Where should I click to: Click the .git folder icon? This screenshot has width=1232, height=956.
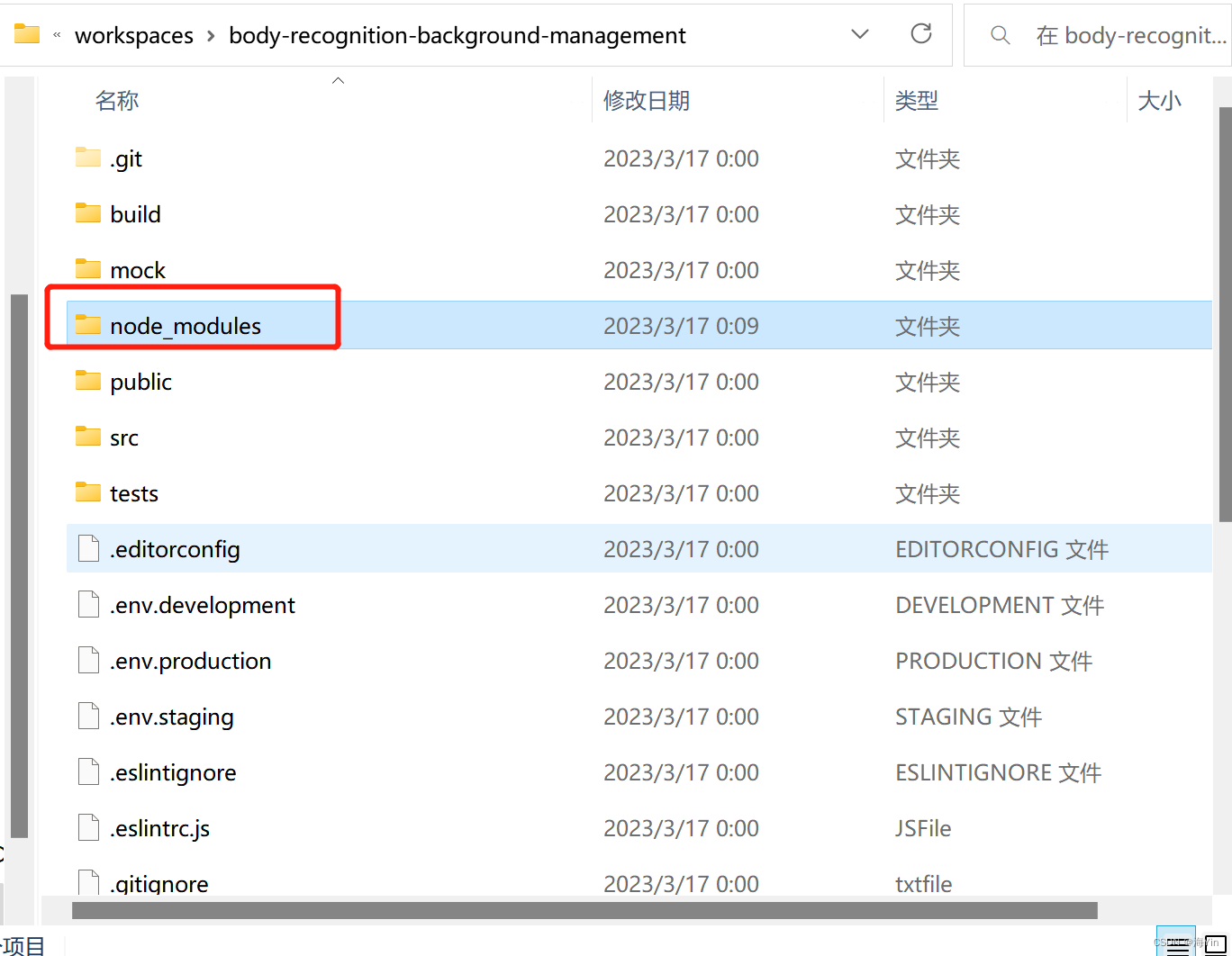(x=88, y=158)
